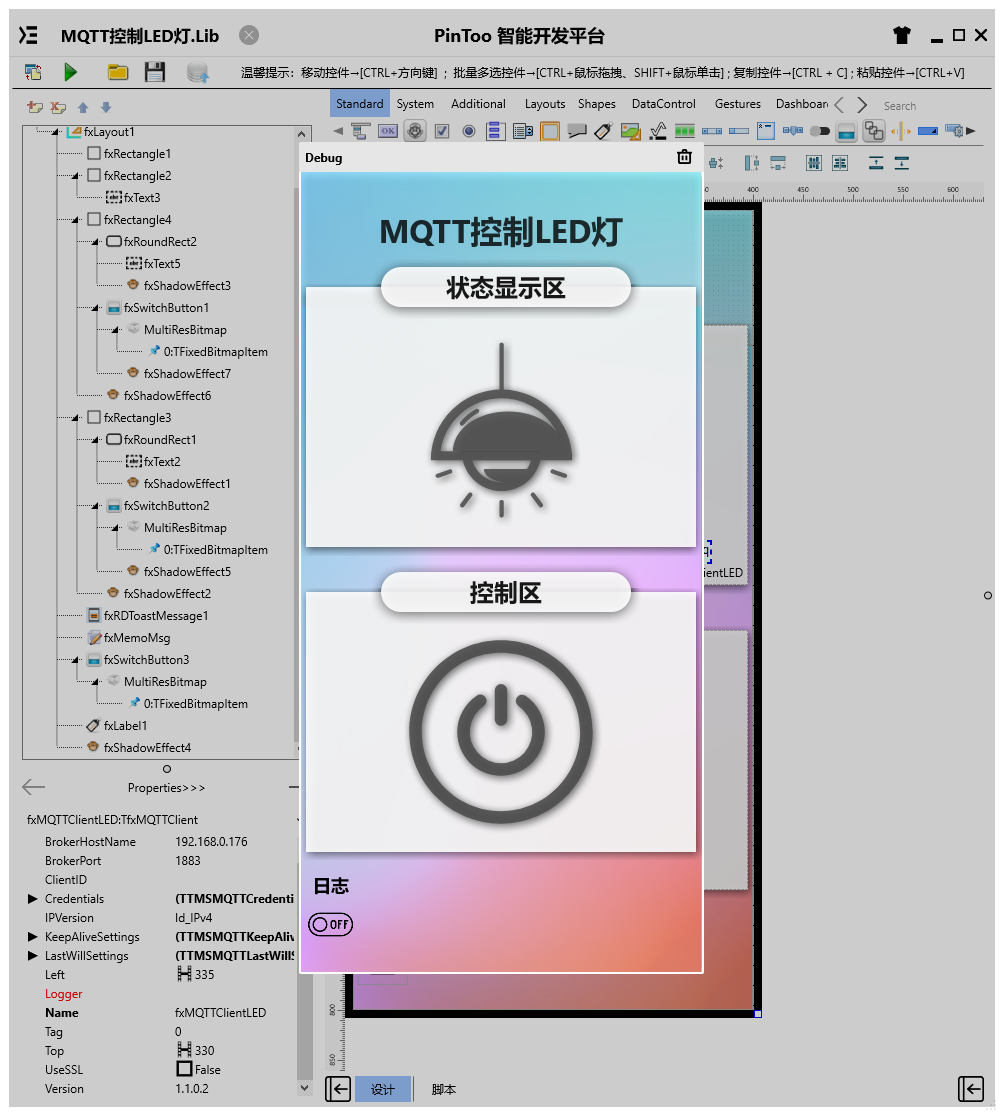Show previous palette tabs with left chevron

point(839,105)
